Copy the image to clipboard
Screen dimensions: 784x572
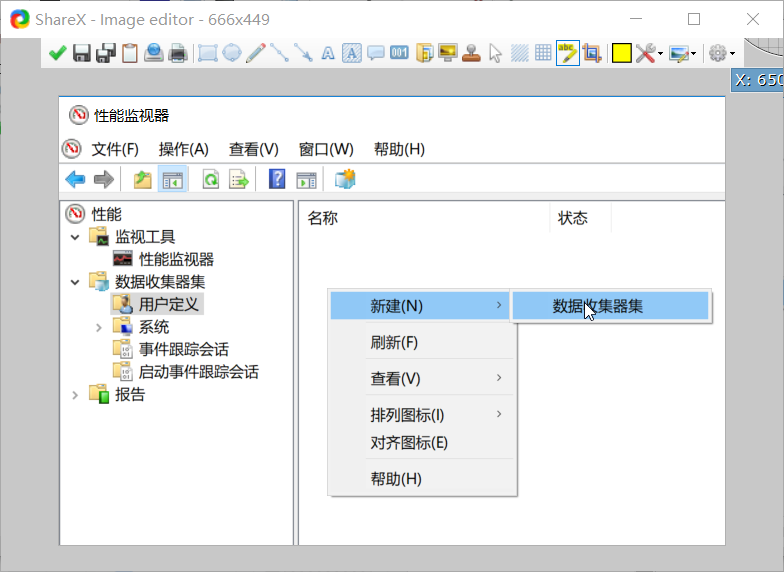coord(129,53)
